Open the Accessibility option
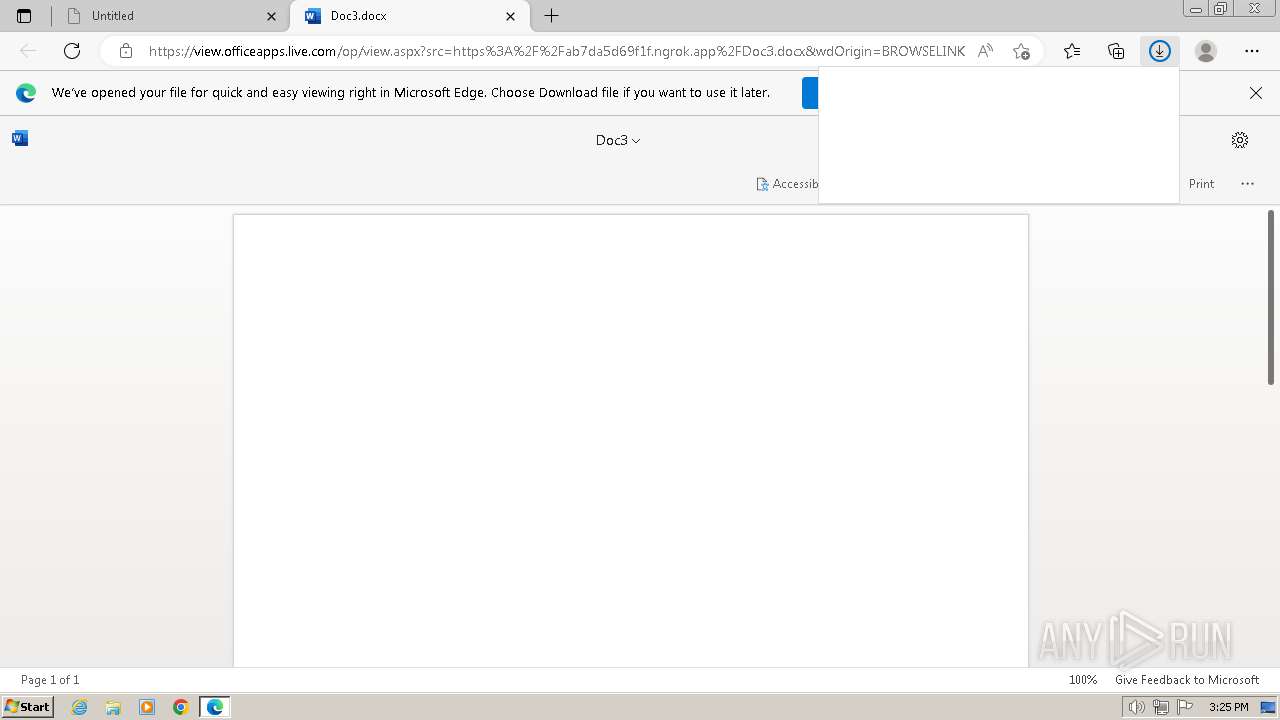1280x720 pixels. click(788, 184)
